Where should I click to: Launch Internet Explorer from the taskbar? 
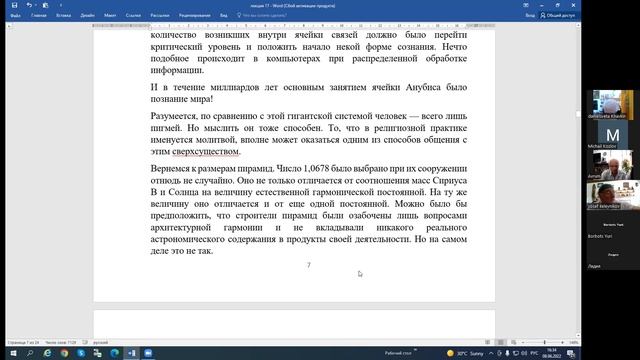pyautogui.click(x=47, y=353)
